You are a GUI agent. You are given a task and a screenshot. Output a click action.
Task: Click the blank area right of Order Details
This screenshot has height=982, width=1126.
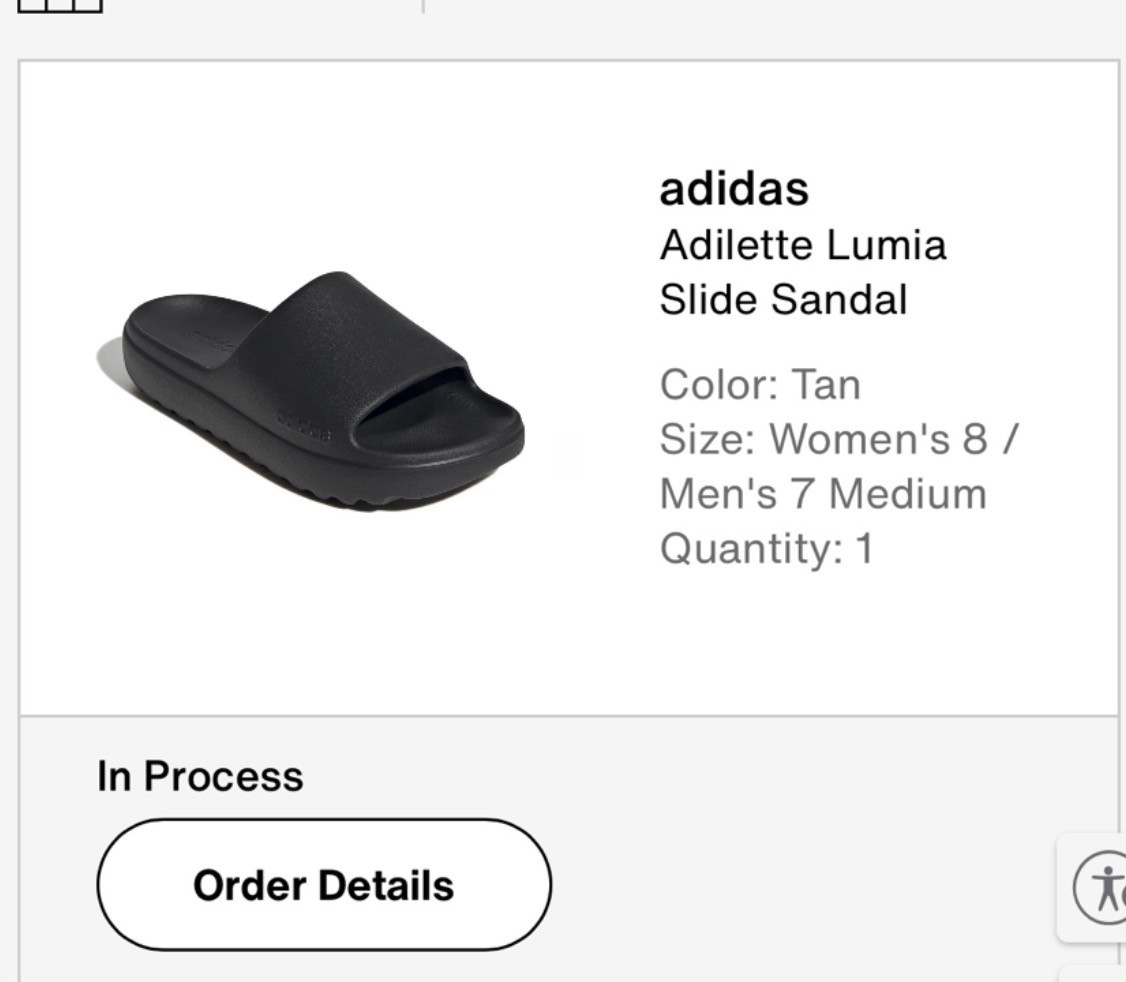point(800,885)
